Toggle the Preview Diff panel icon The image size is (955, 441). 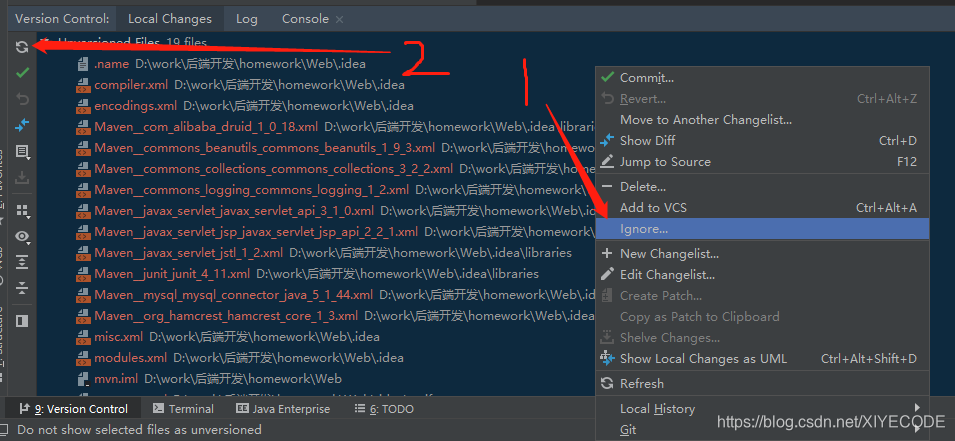[x=23, y=320]
